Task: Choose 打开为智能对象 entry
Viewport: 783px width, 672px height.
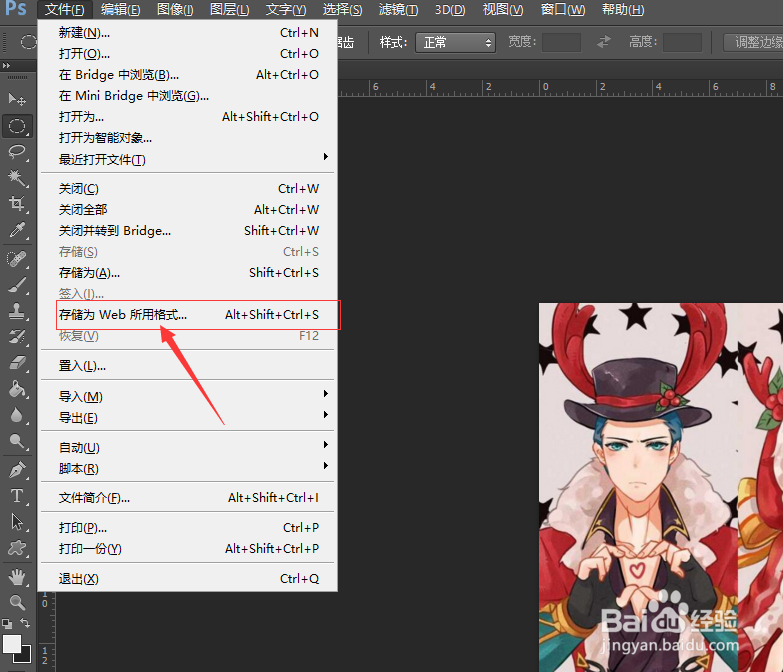Action: tap(188, 138)
